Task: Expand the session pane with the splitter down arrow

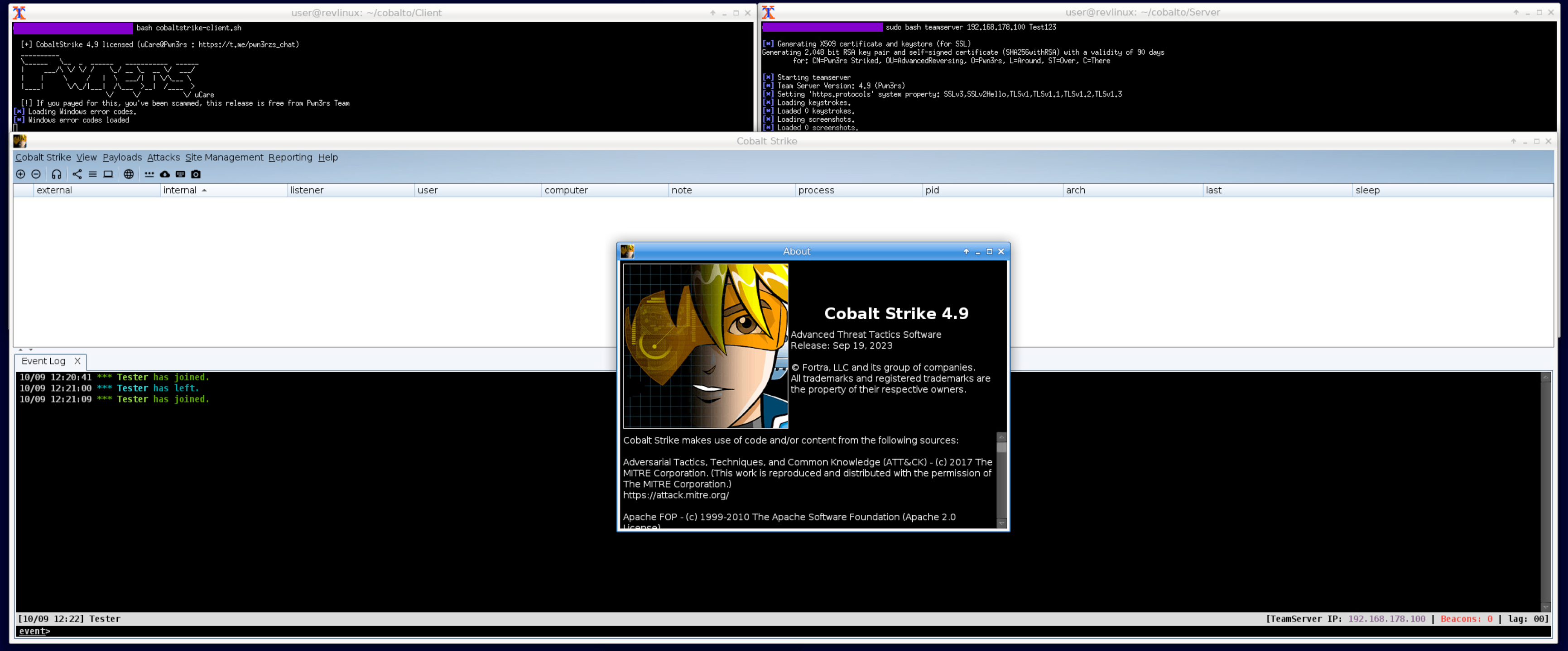Action: [30, 350]
